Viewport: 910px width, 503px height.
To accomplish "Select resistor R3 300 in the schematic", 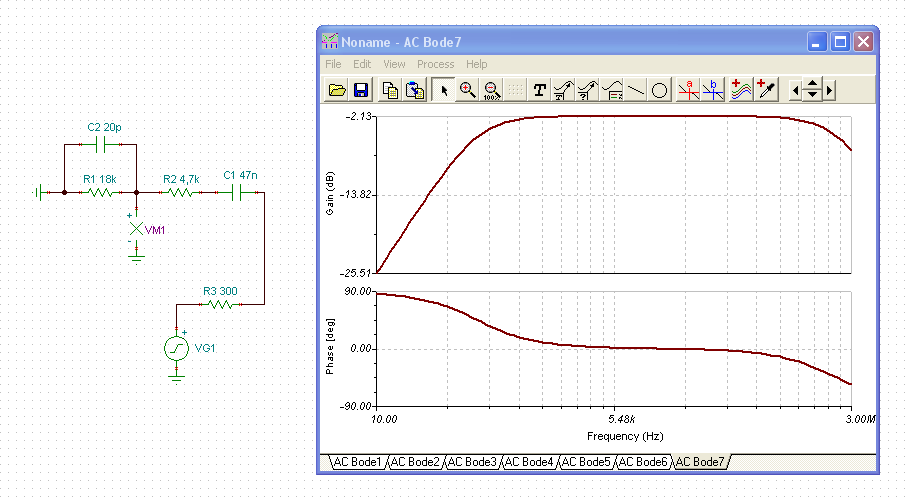I will point(221,304).
